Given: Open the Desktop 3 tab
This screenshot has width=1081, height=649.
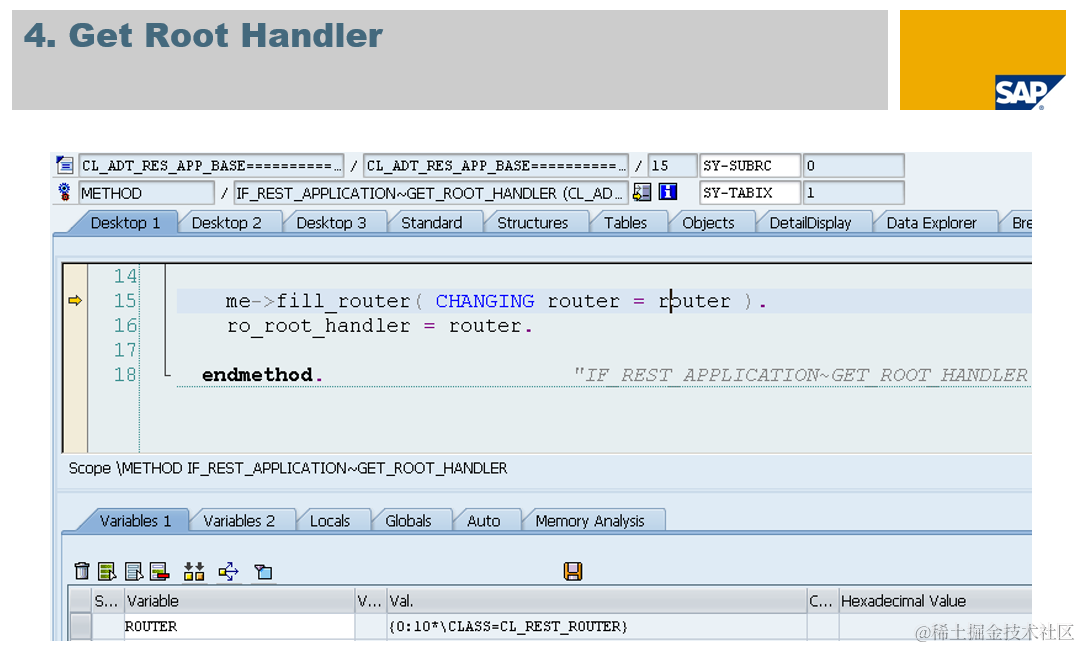Looking at the screenshot, I should coord(331,223).
